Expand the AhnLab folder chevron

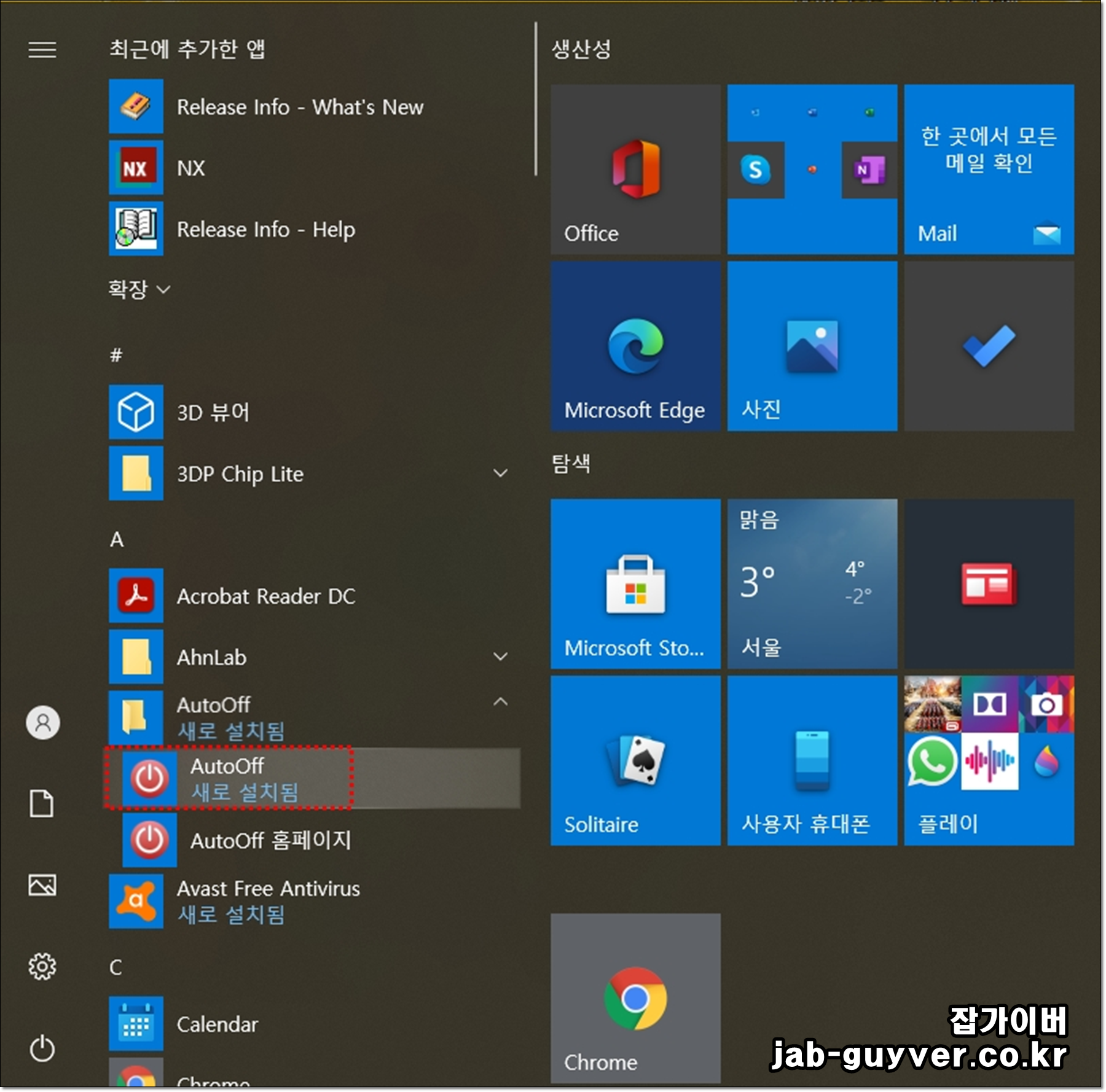[x=501, y=657]
